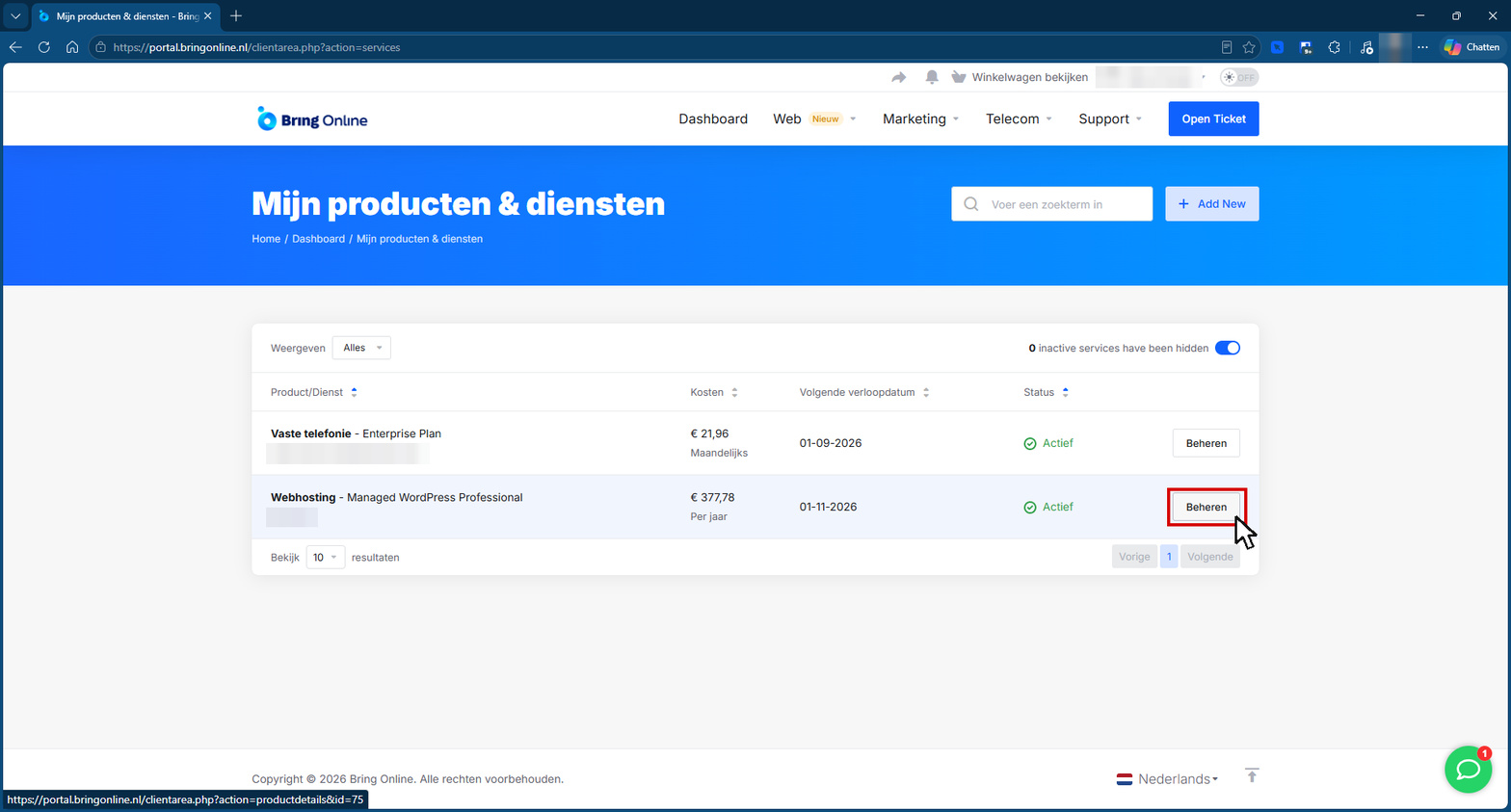This screenshot has width=1511, height=812.
Task: Select page 1 in pagination
Action: click(1169, 557)
